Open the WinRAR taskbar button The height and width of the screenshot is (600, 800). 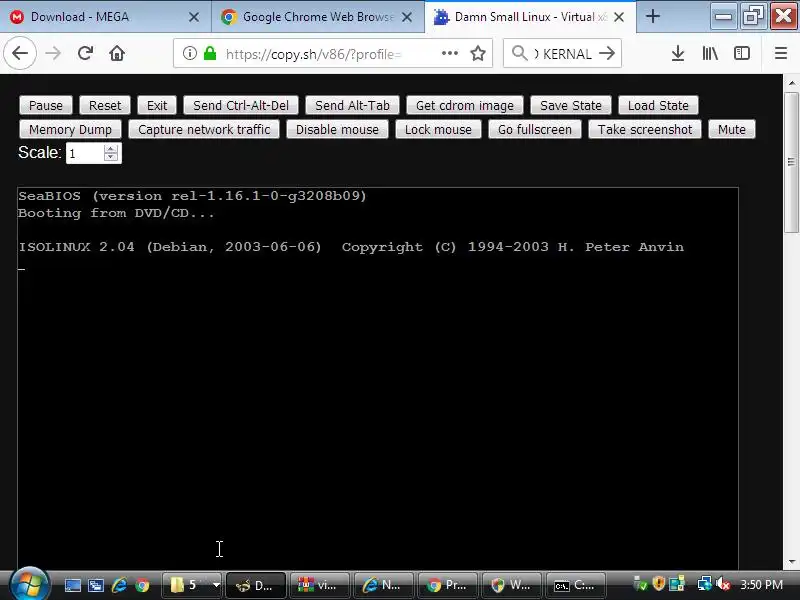pyautogui.click(x=319, y=585)
